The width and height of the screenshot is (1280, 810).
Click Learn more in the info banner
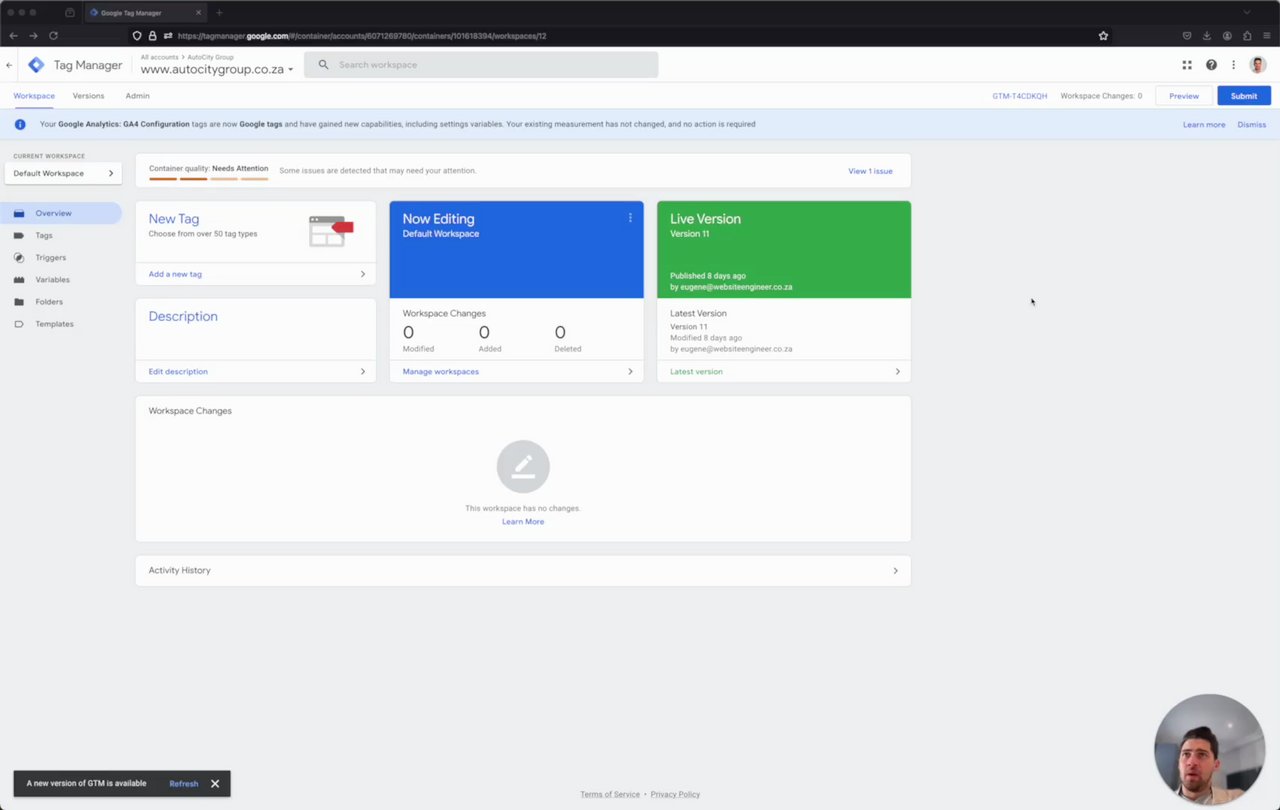click(1204, 125)
